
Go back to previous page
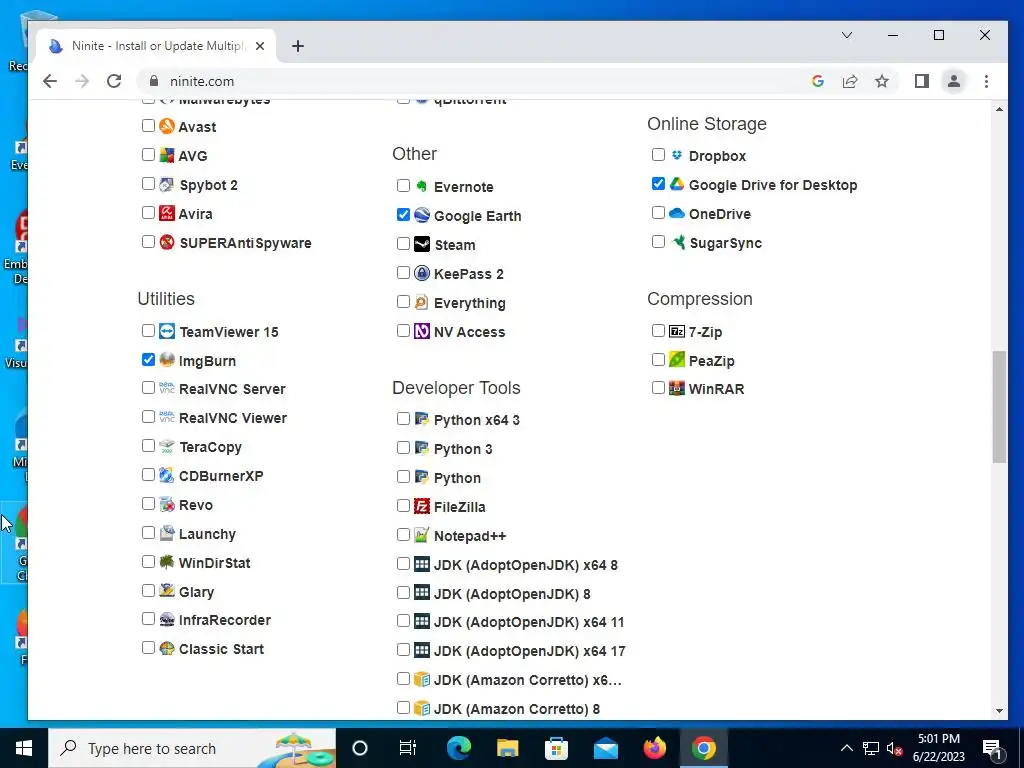pyautogui.click(x=50, y=82)
